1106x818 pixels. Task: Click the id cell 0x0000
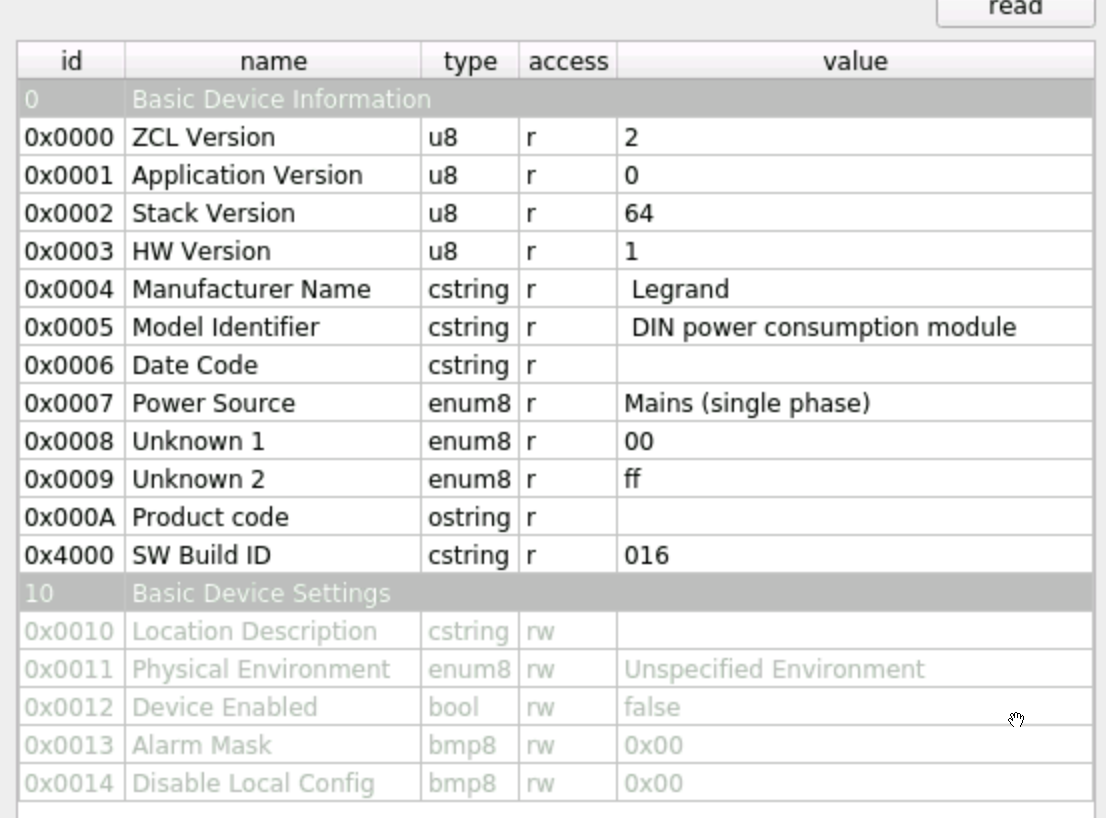(x=71, y=138)
